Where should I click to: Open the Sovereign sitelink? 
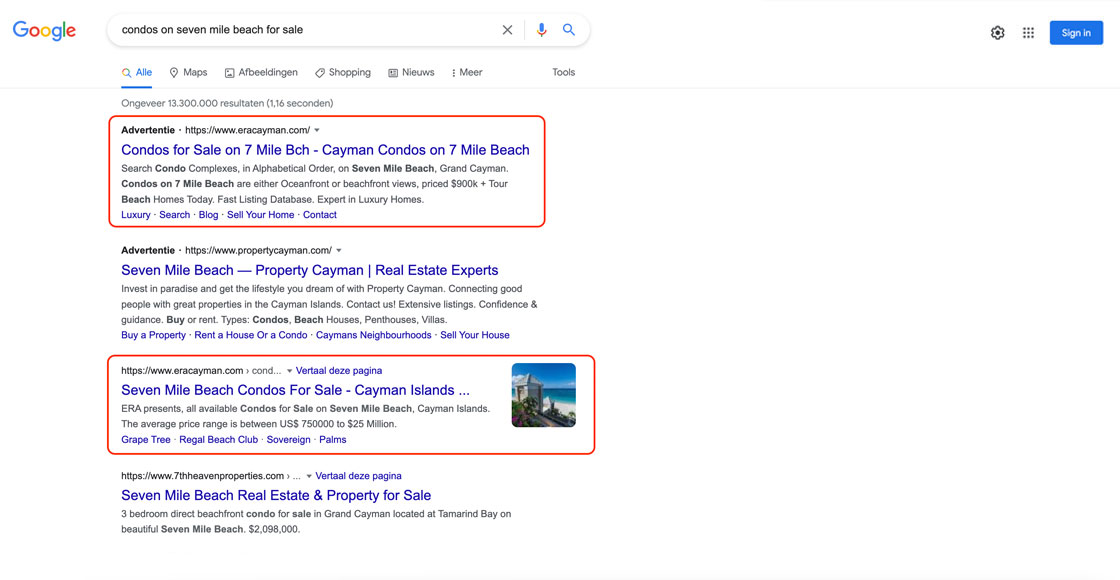(289, 440)
